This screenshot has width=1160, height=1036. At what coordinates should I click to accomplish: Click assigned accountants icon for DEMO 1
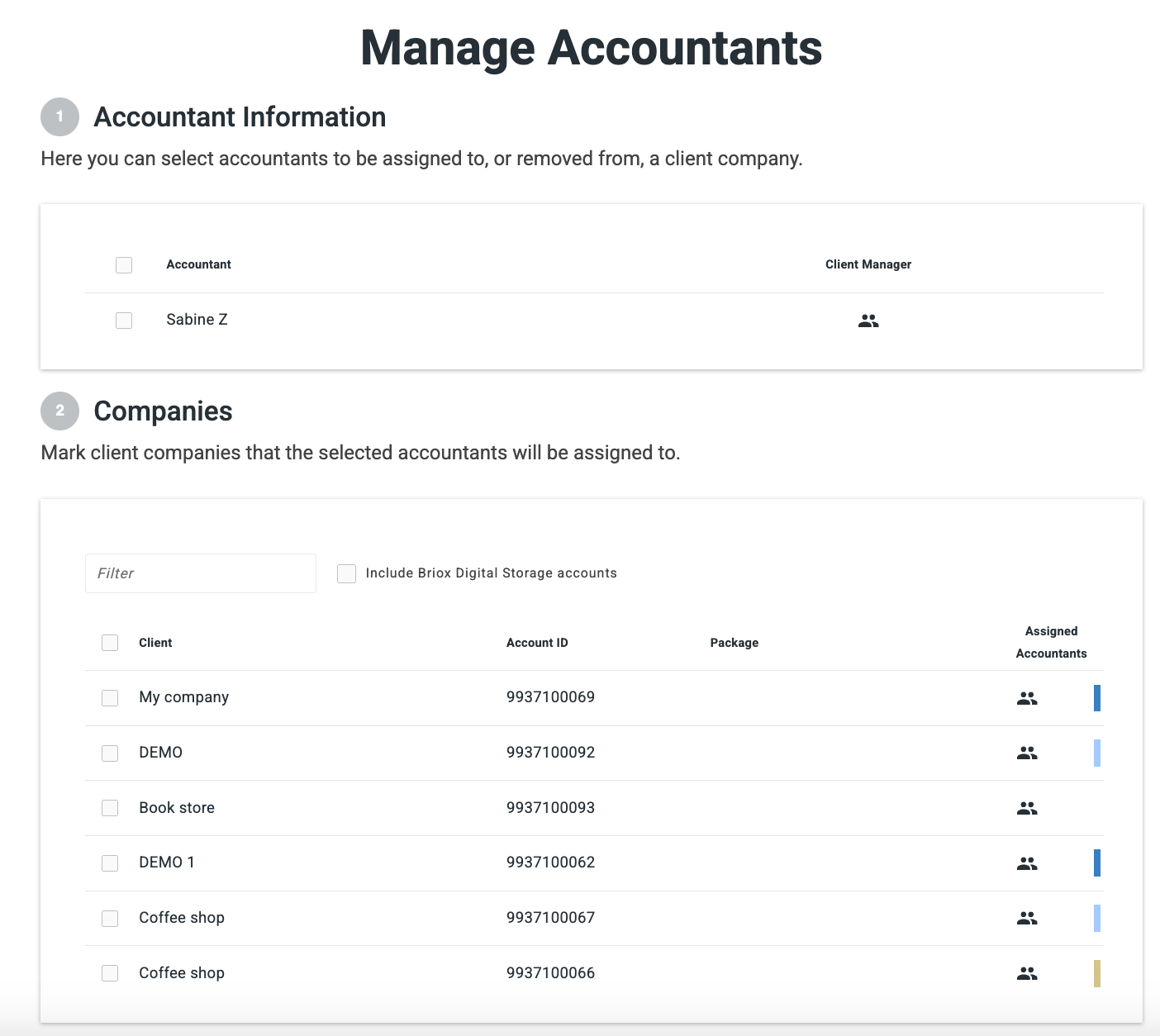click(1026, 863)
